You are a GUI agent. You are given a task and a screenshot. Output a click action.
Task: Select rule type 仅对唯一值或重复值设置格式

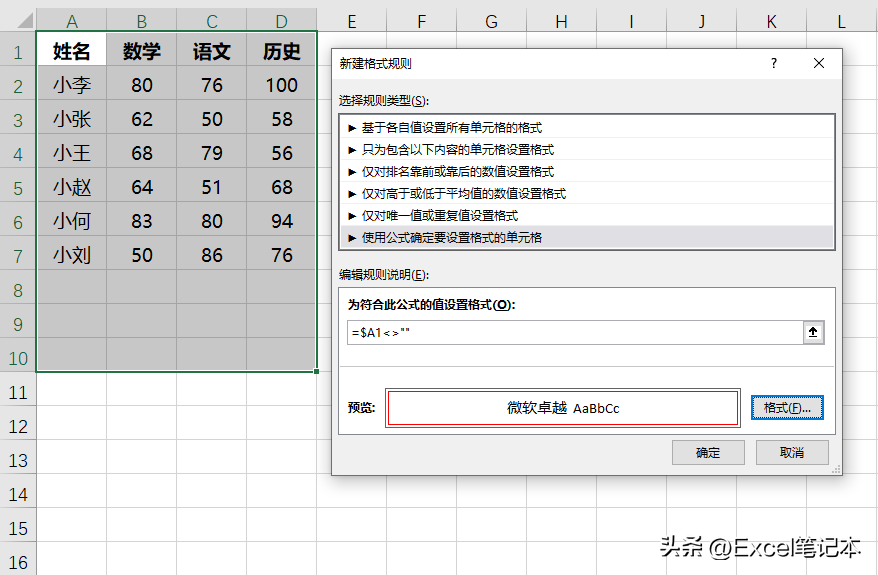[x=587, y=216]
